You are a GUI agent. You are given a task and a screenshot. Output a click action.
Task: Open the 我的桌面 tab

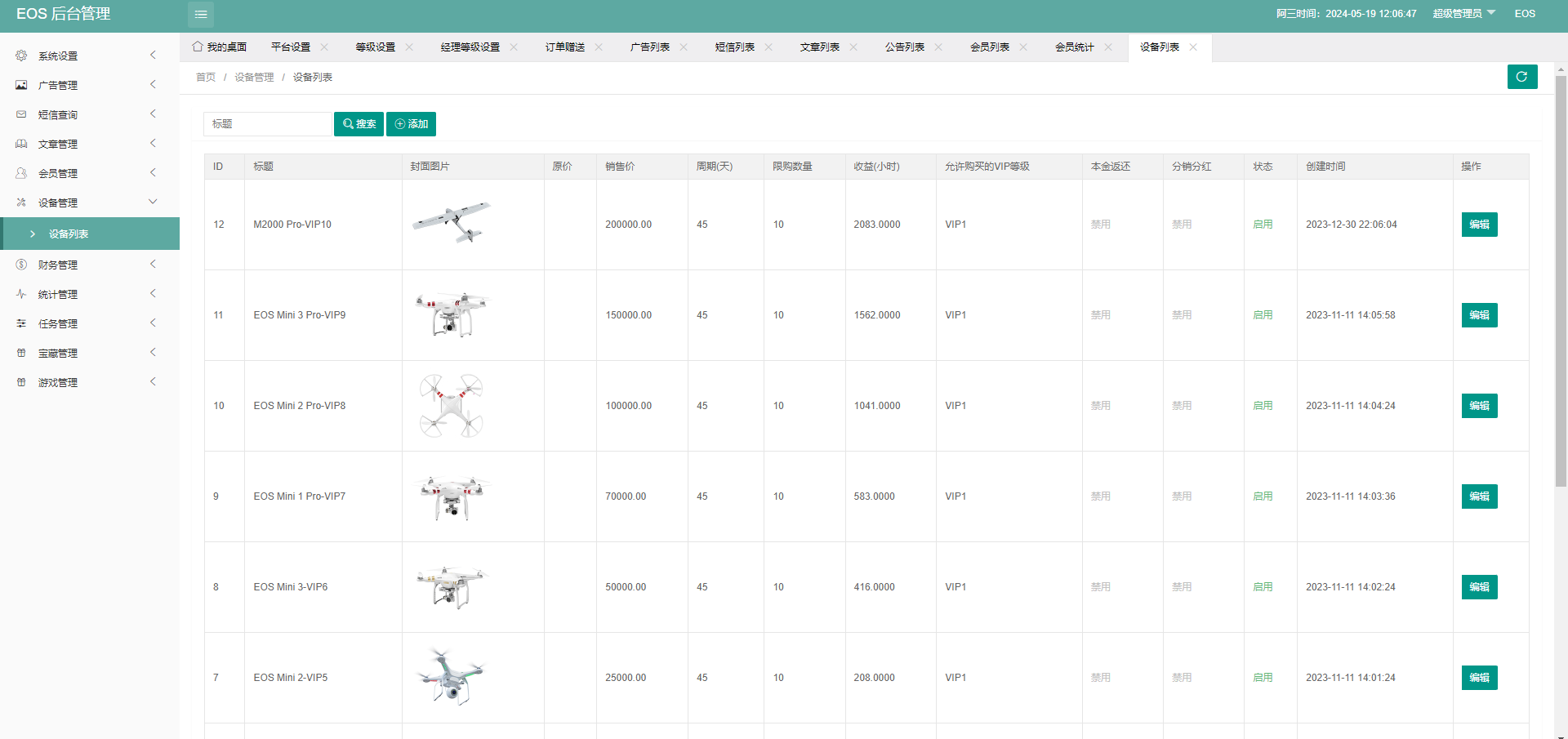(220, 47)
